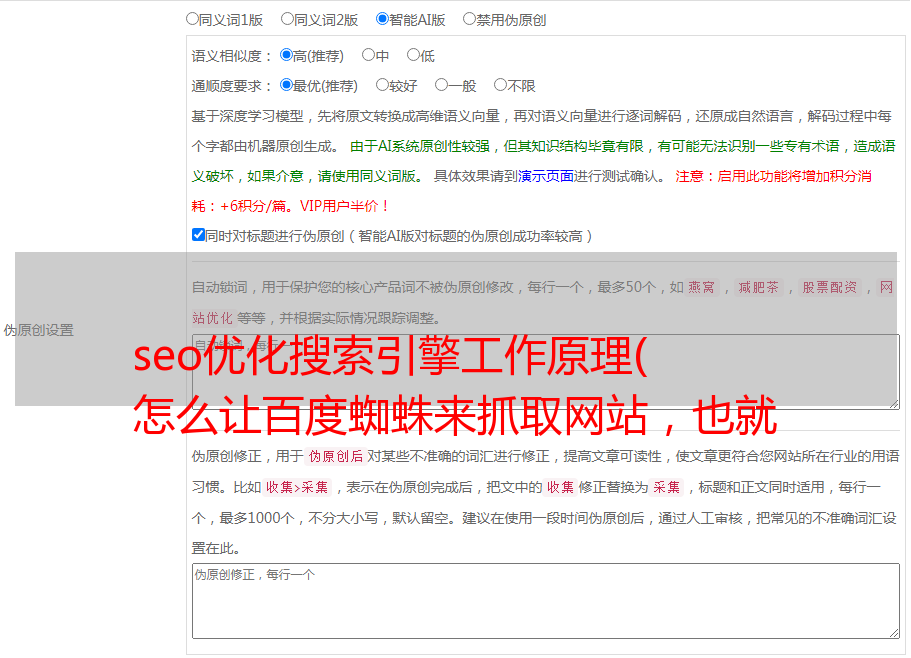Click the 伪原创设置 section label
The height and width of the screenshot is (658, 911).
pyautogui.click(x=38, y=330)
